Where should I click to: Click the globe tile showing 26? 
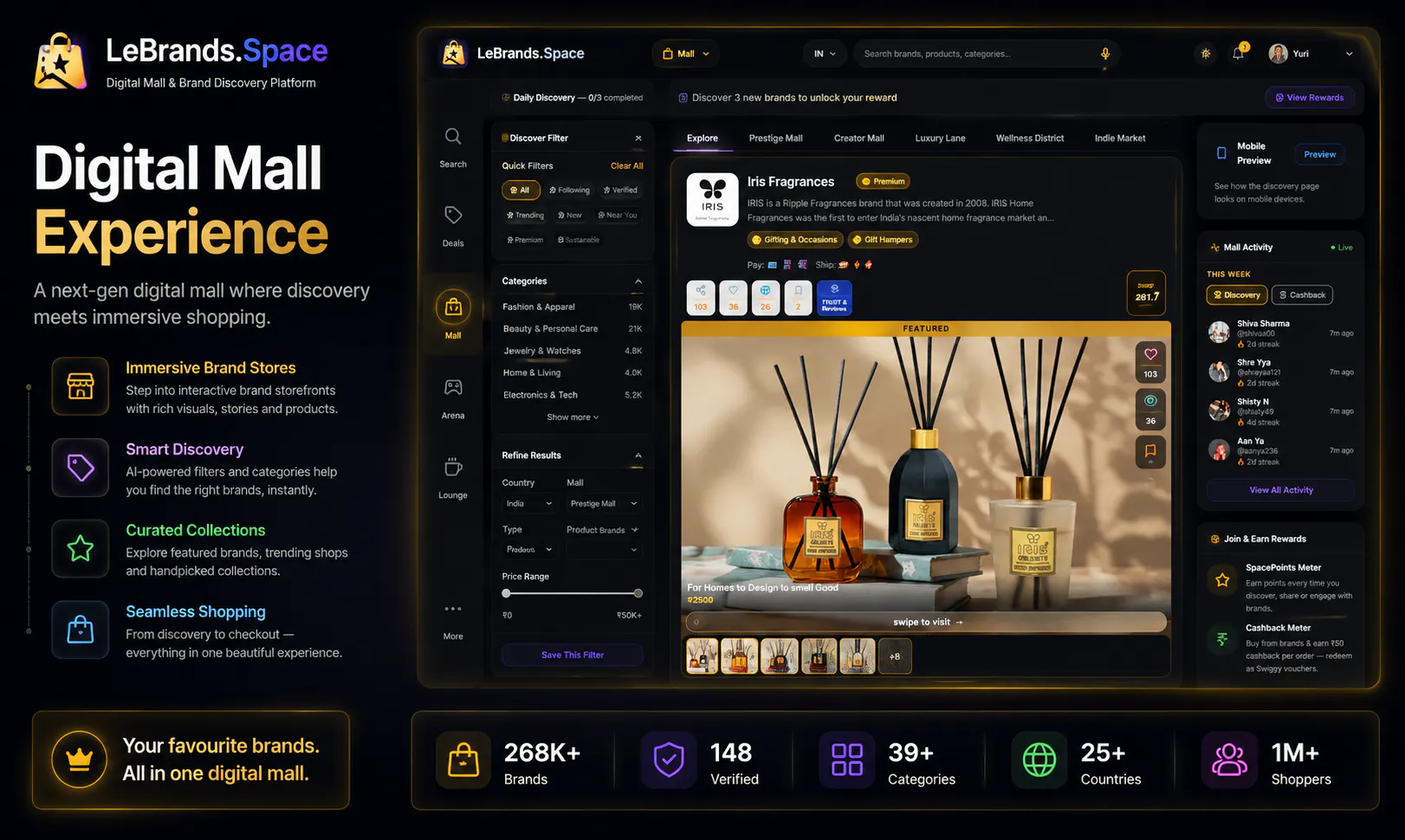click(766, 297)
